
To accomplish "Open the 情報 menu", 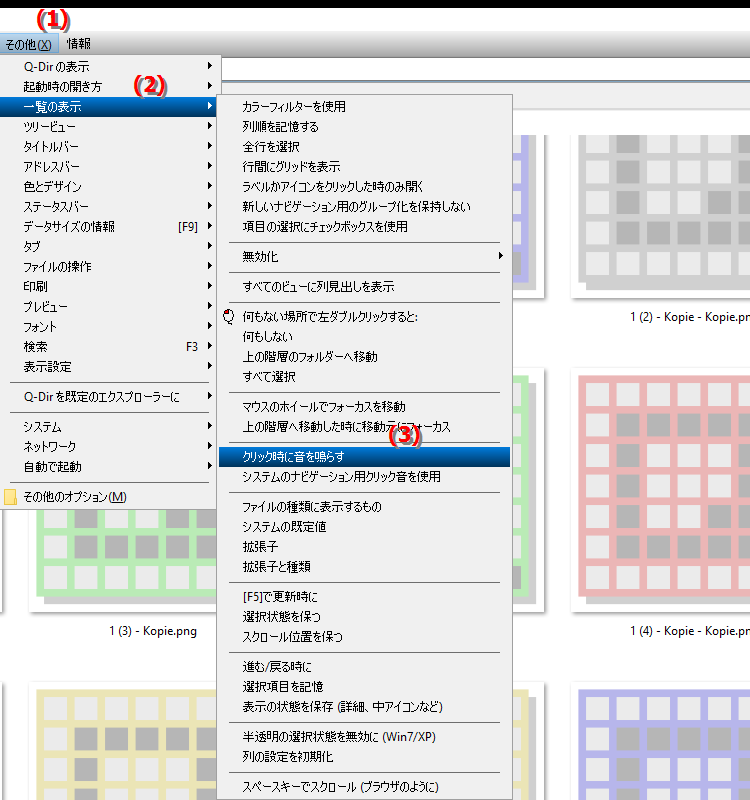I will click(79, 44).
